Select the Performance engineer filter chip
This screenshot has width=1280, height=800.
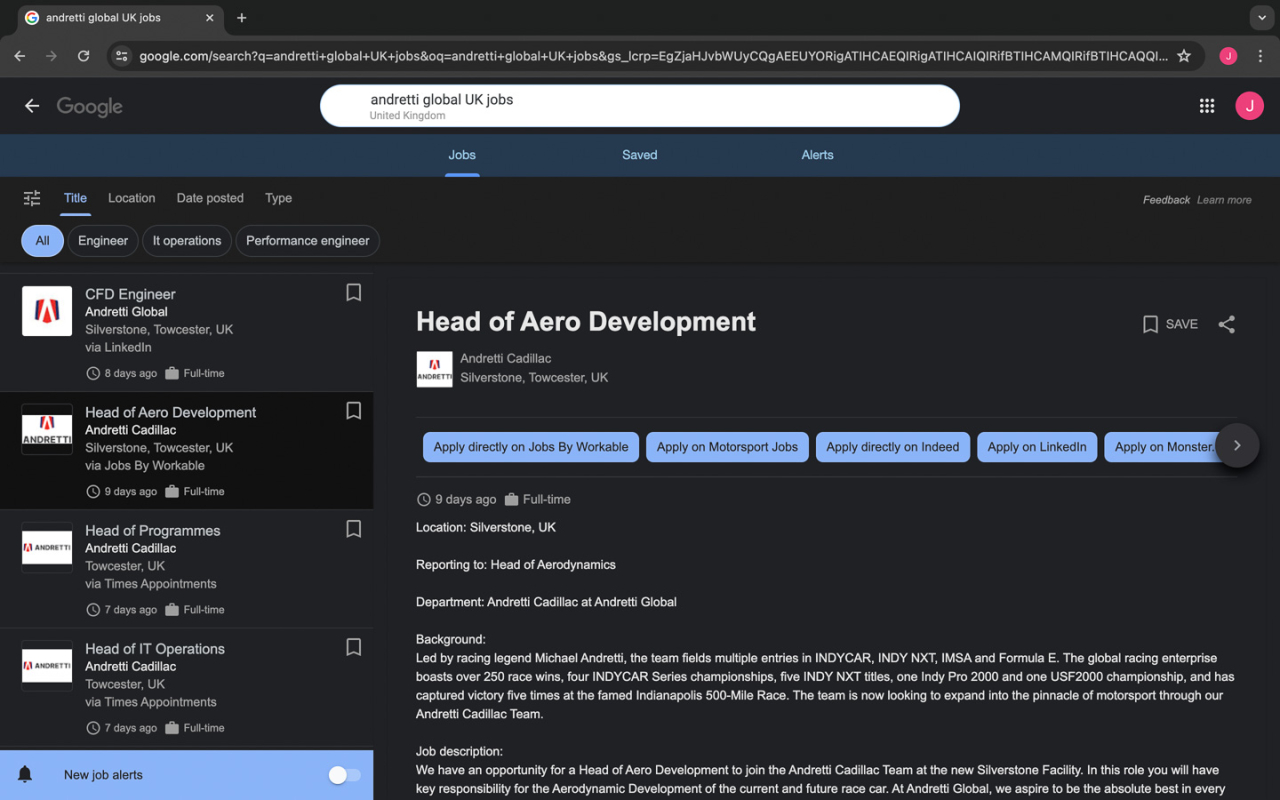(307, 241)
